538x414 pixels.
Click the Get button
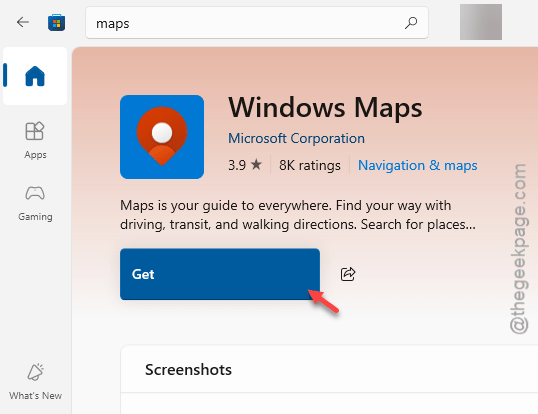click(220, 274)
